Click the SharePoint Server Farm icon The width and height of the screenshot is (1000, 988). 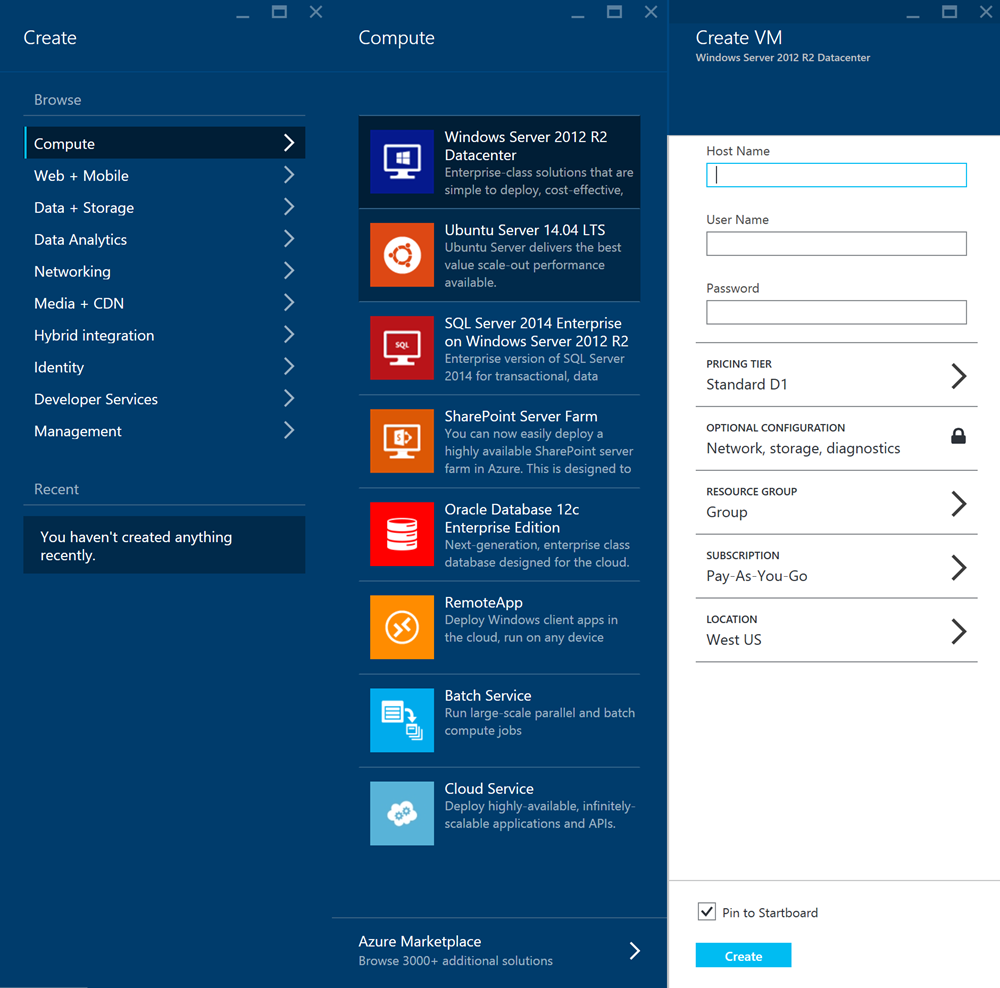402,441
